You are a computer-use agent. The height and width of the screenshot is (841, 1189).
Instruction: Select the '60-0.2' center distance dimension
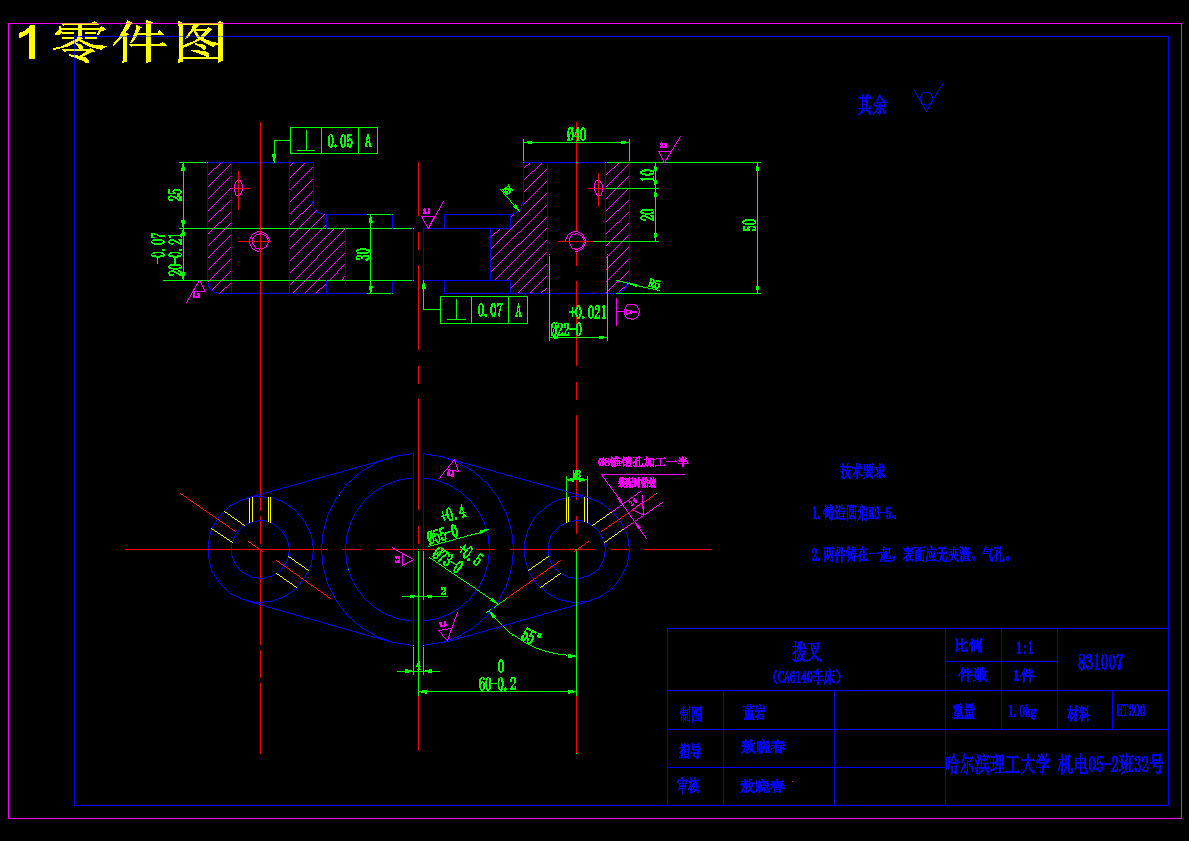point(497,684)
